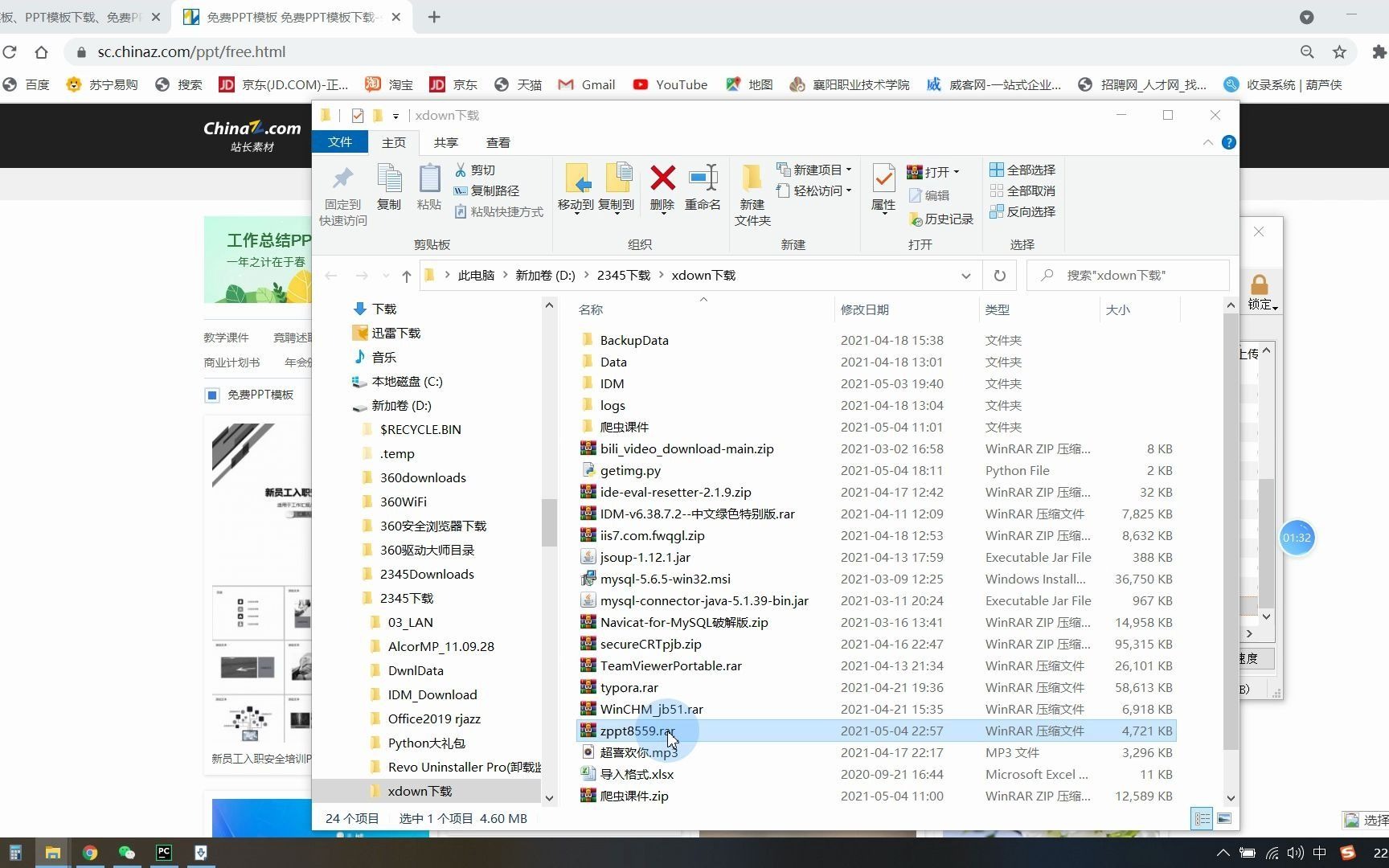Check the 免费PPT模板 checkbox on webpage
The image size is (1389, 868).
coord(212,395)
